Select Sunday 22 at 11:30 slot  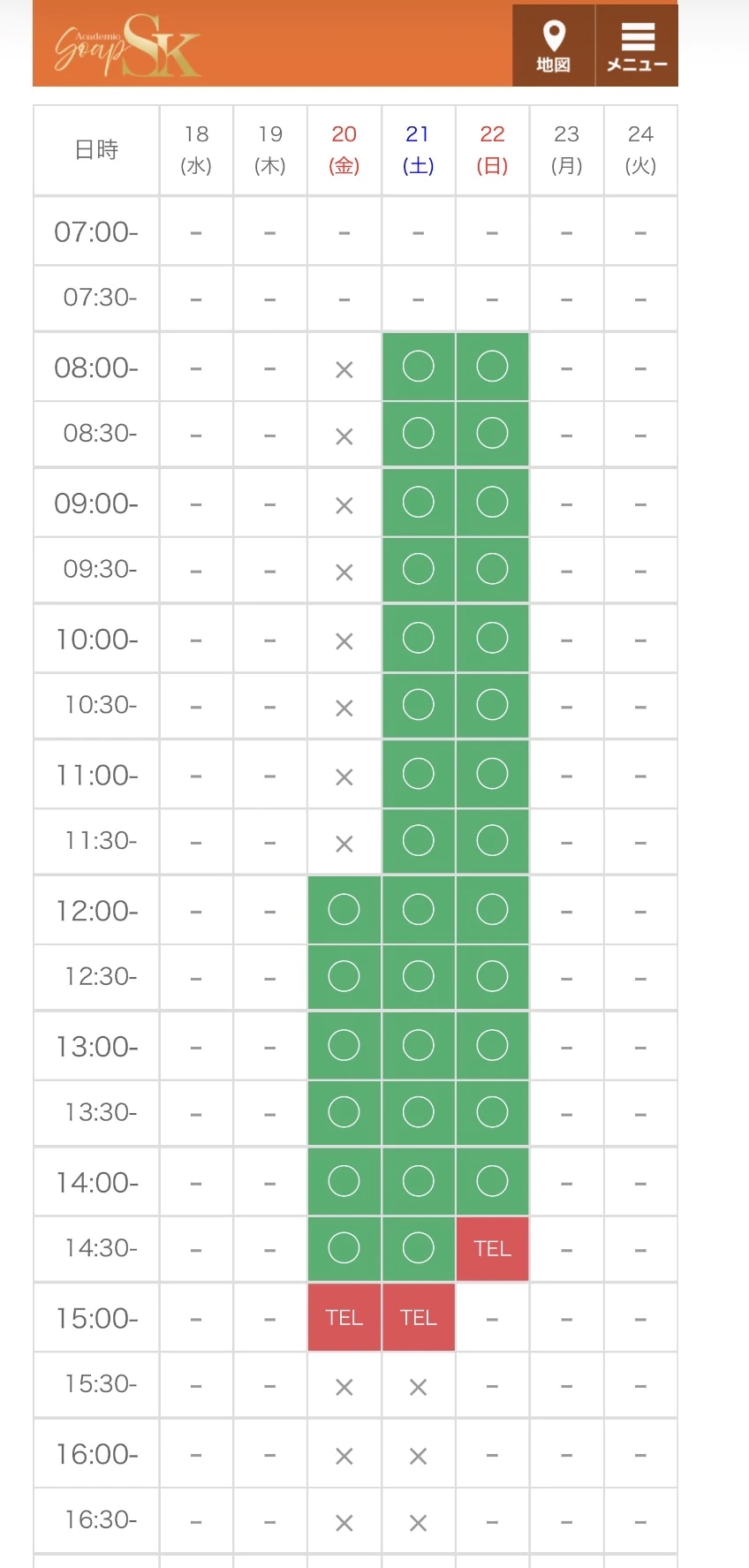492,840
